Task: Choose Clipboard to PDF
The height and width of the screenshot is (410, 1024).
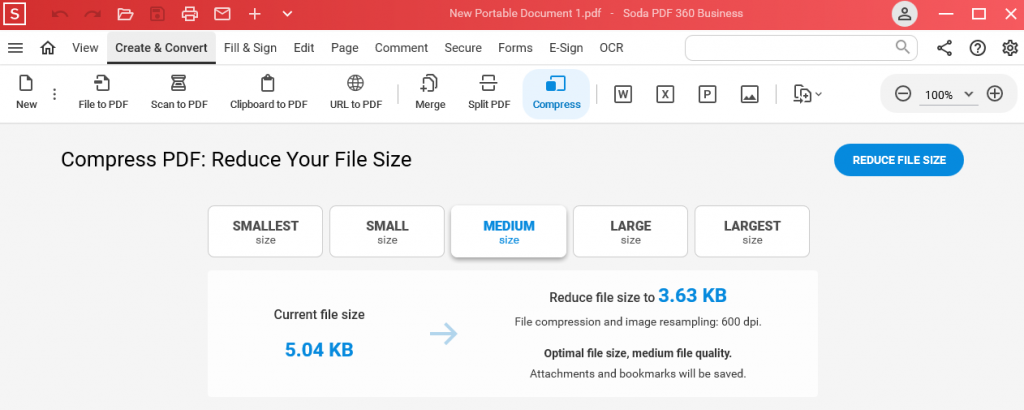Action: coord(268,93)
